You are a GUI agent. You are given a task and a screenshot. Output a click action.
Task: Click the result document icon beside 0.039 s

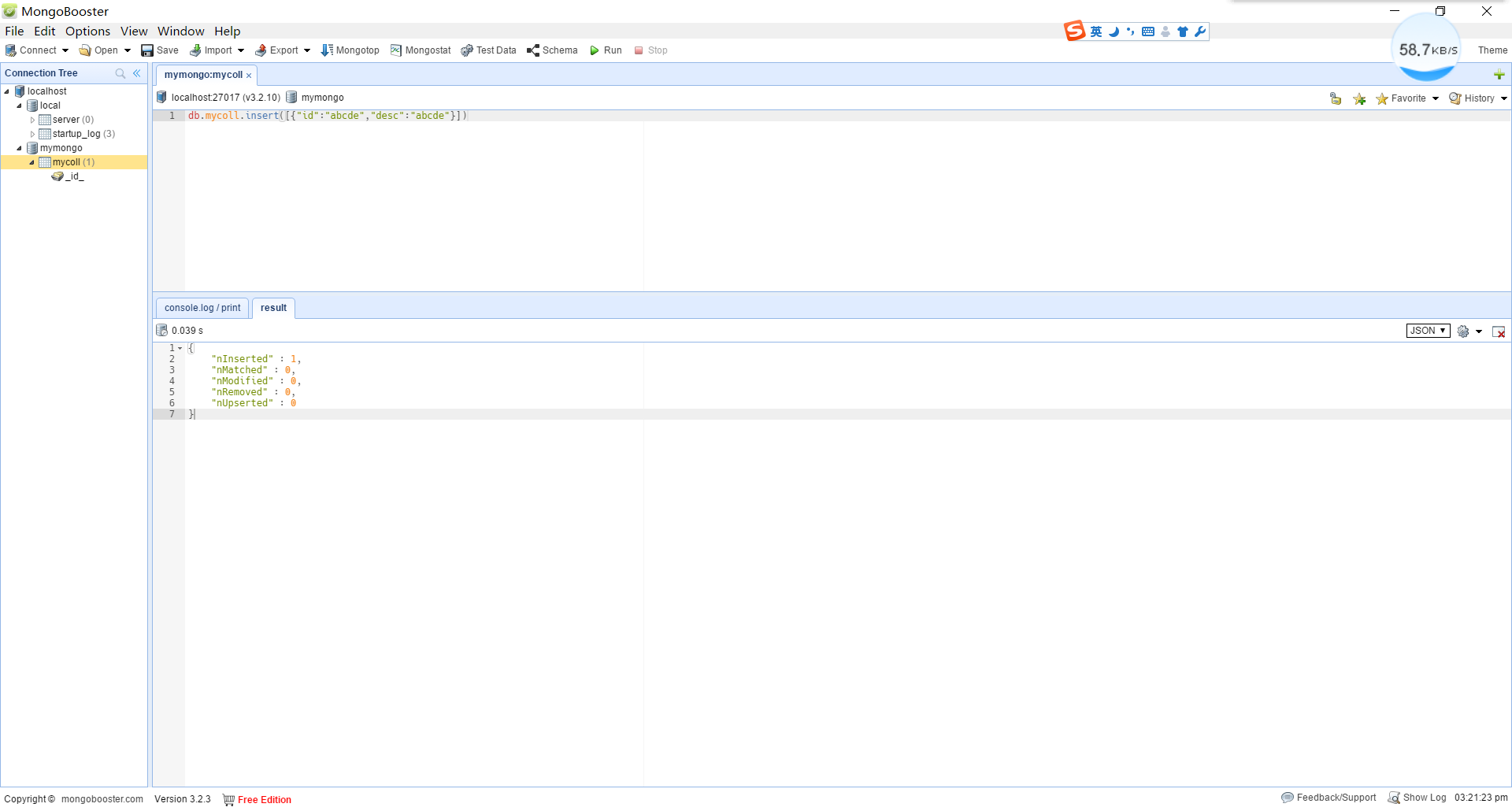[x=161, y=330]
